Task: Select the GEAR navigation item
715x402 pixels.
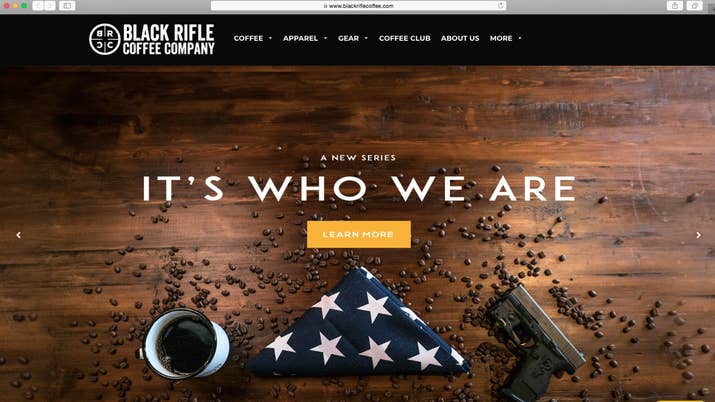Action: 348,38
